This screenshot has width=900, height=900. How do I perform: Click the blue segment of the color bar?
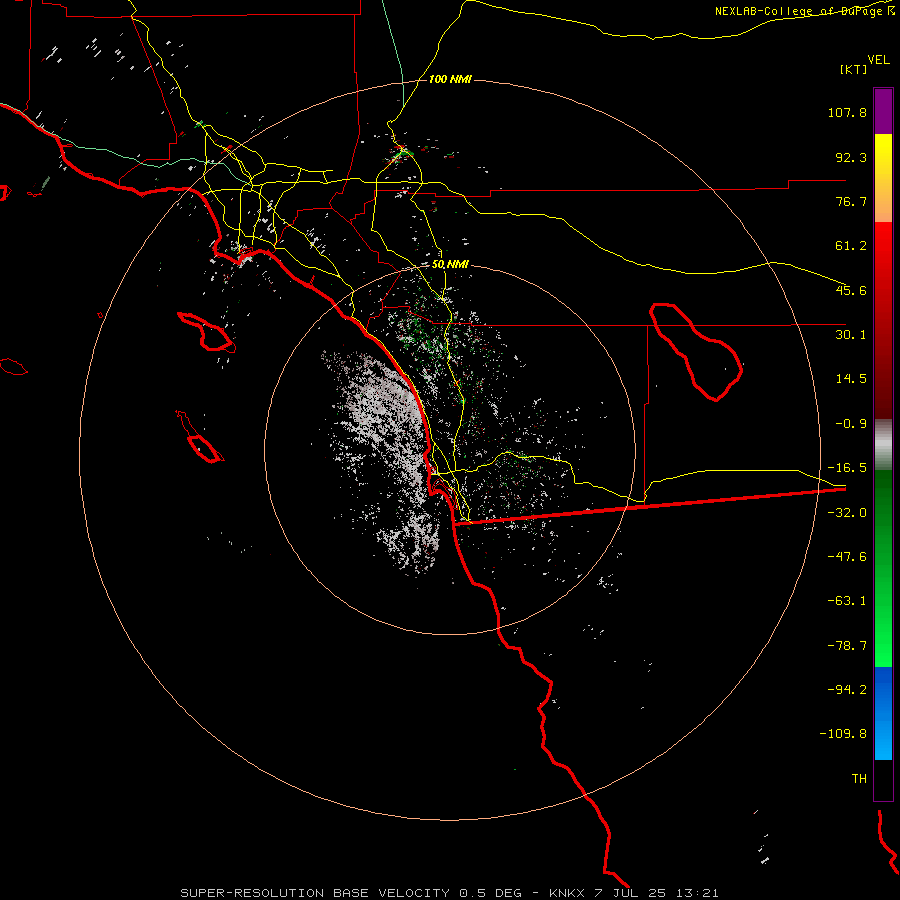[x=883, y=713]
